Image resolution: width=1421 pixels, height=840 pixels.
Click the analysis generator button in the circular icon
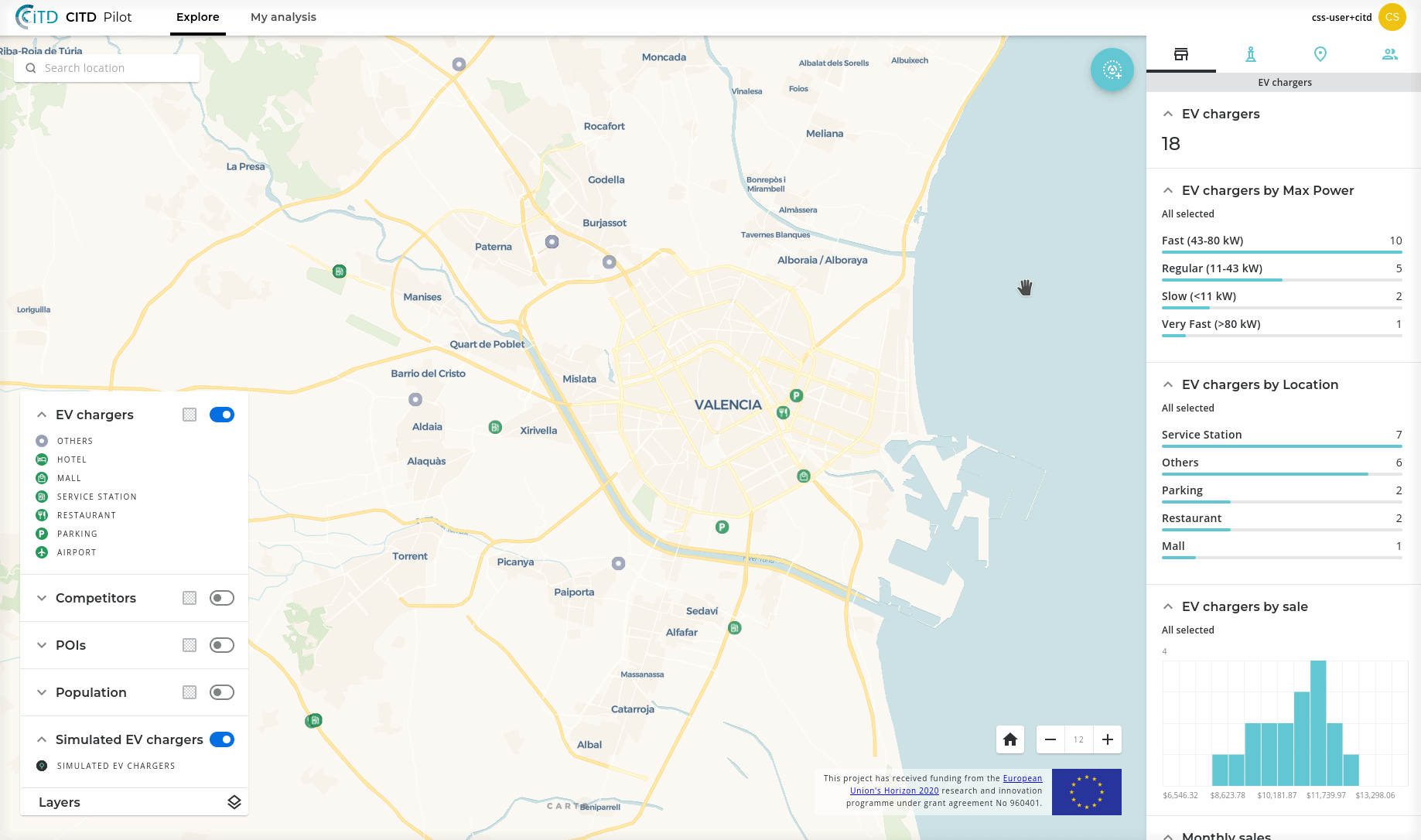tap(1112, 69)
